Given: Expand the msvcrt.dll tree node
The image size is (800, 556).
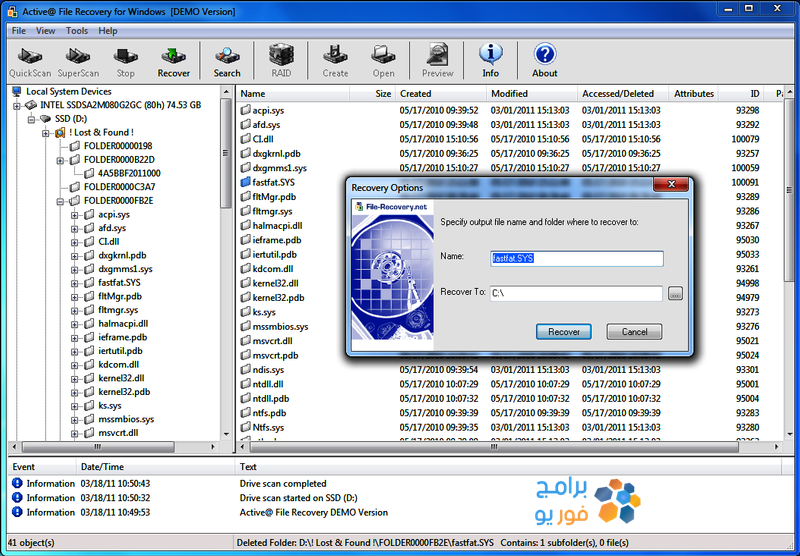Looking at the screenshot, I should click(x=74, y=433).
